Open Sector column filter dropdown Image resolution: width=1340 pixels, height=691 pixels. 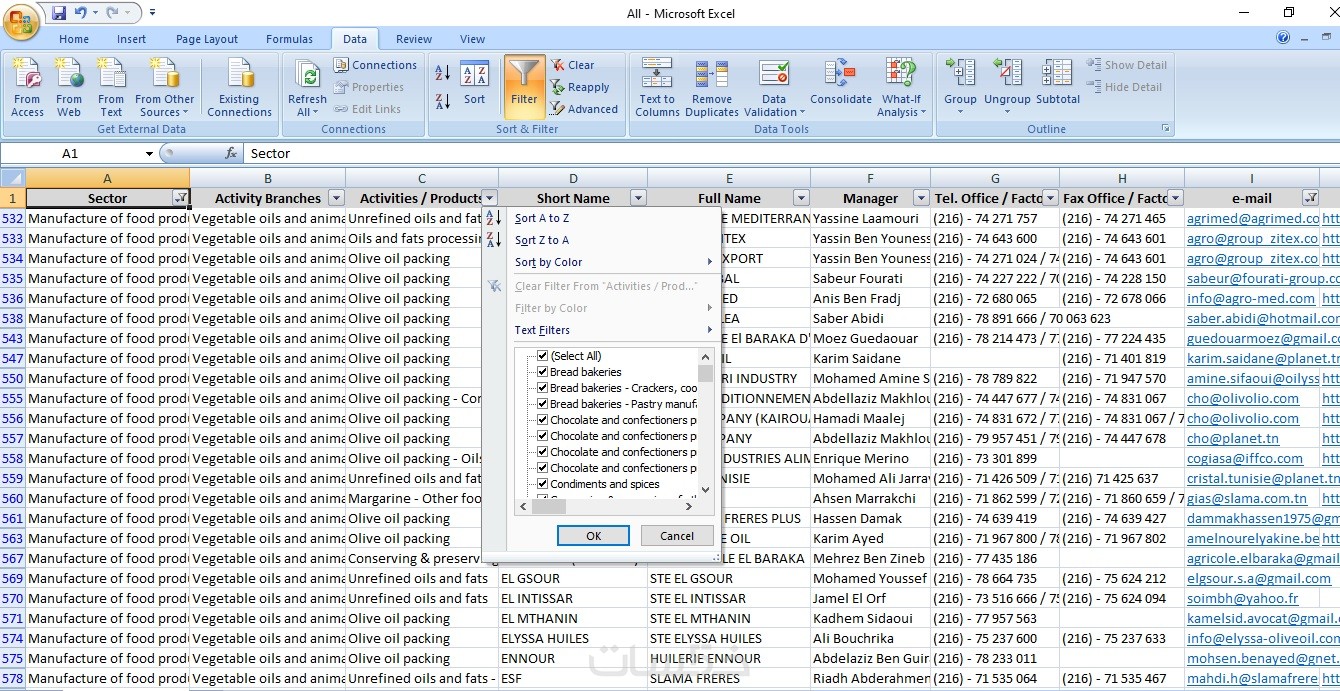pos(180,198)
